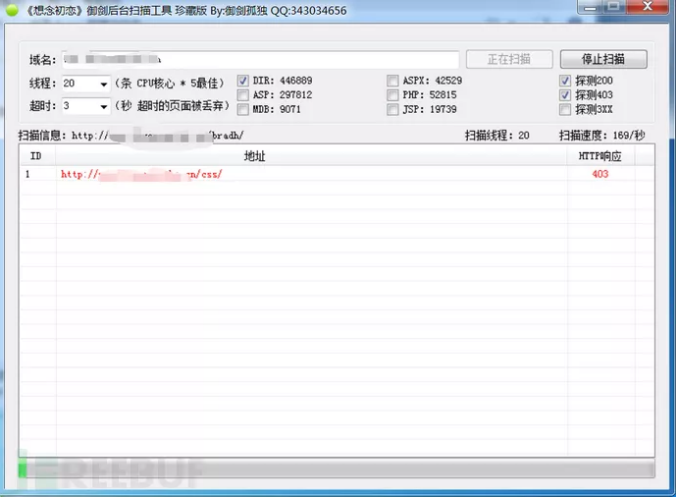Click ID cell 1 in results list
The height and width of the screenshot is (500, 676).
click(x=28, y=174)
